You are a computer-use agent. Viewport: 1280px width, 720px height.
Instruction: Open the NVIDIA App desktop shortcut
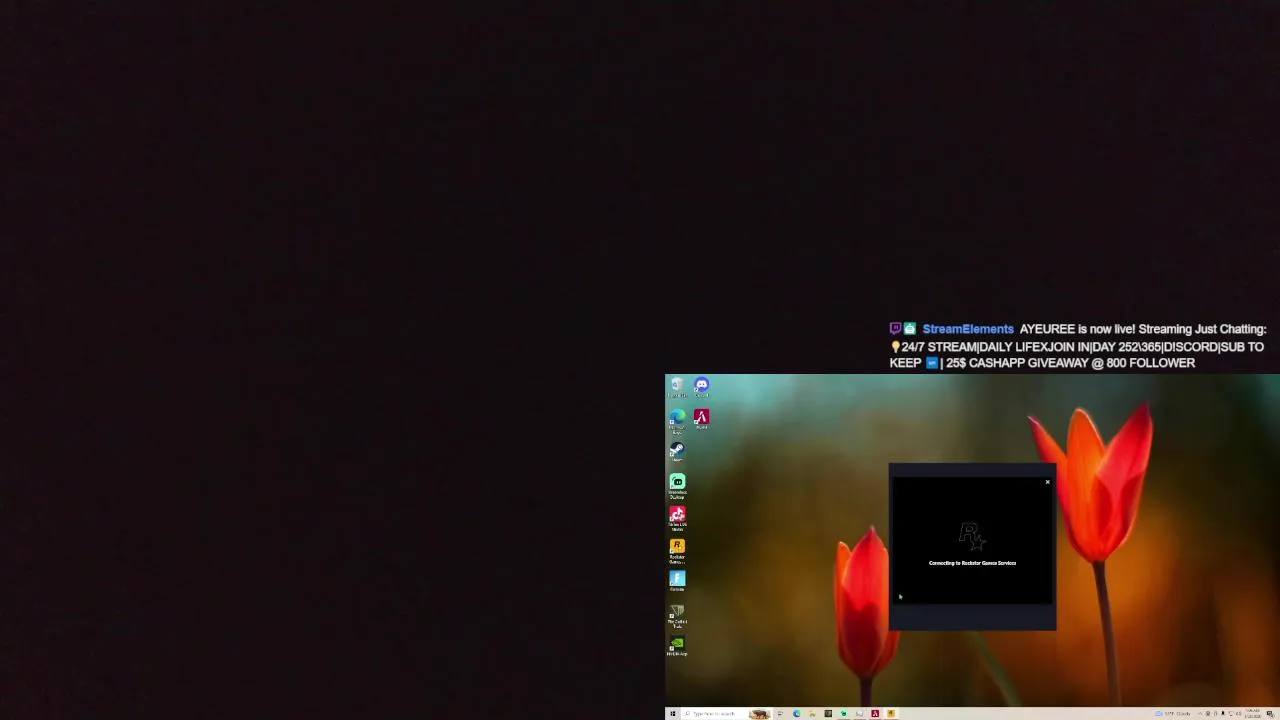point(677,647)
